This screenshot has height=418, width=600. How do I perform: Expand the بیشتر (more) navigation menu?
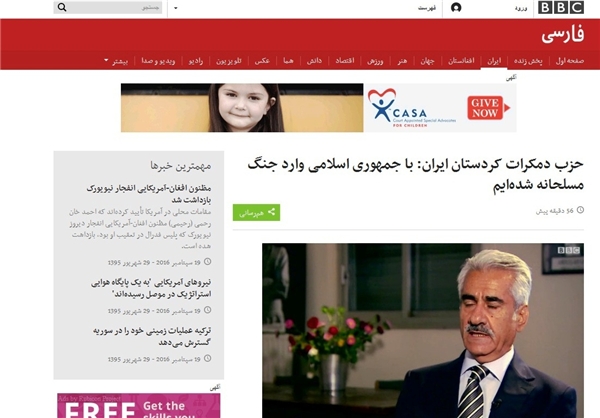point(119,61)
